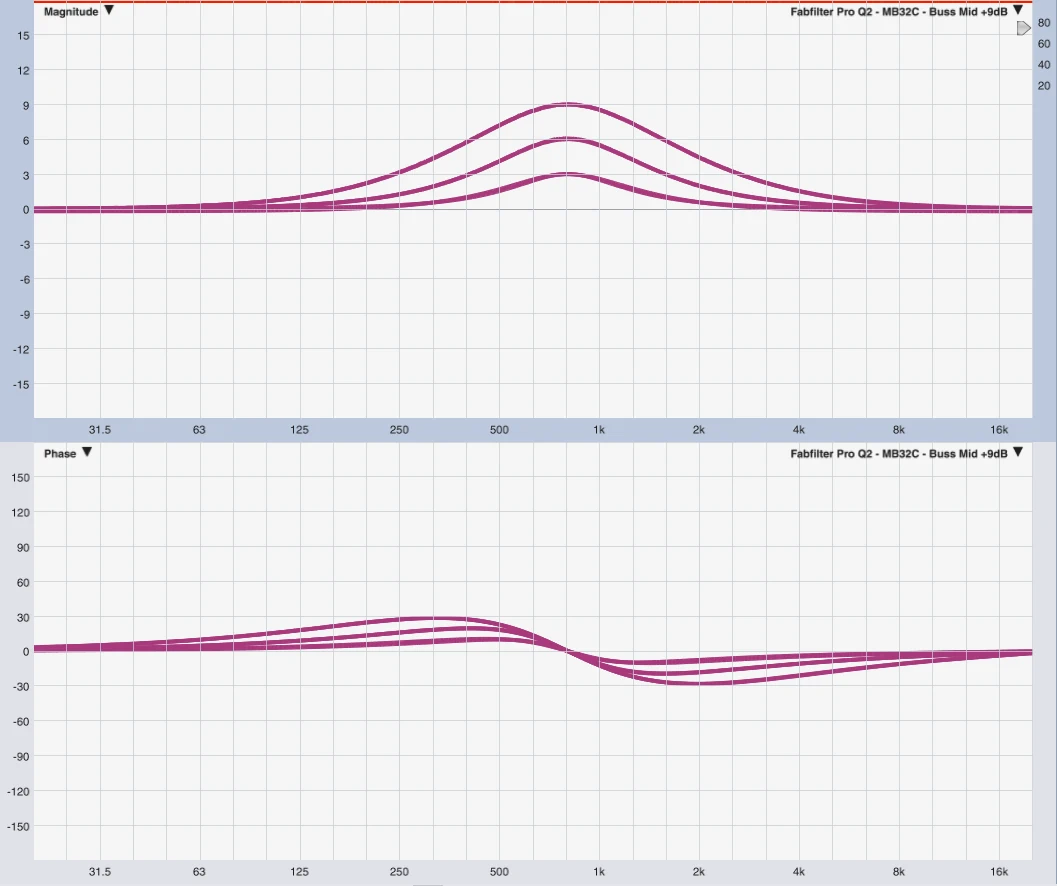This screenshot has height=886, width=1057.
Task: Open the Magnitude graph type dropdown
Action: click(x=109, y=11)
